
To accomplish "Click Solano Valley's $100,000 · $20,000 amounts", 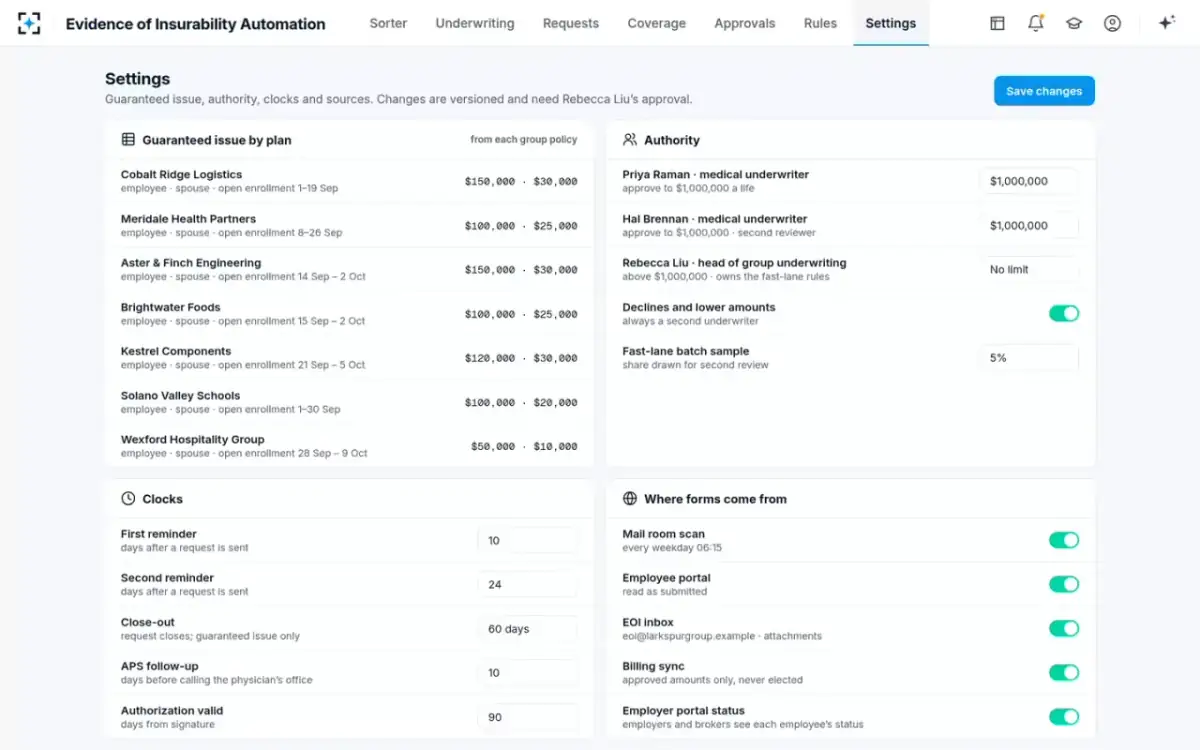I will point(521,402).
